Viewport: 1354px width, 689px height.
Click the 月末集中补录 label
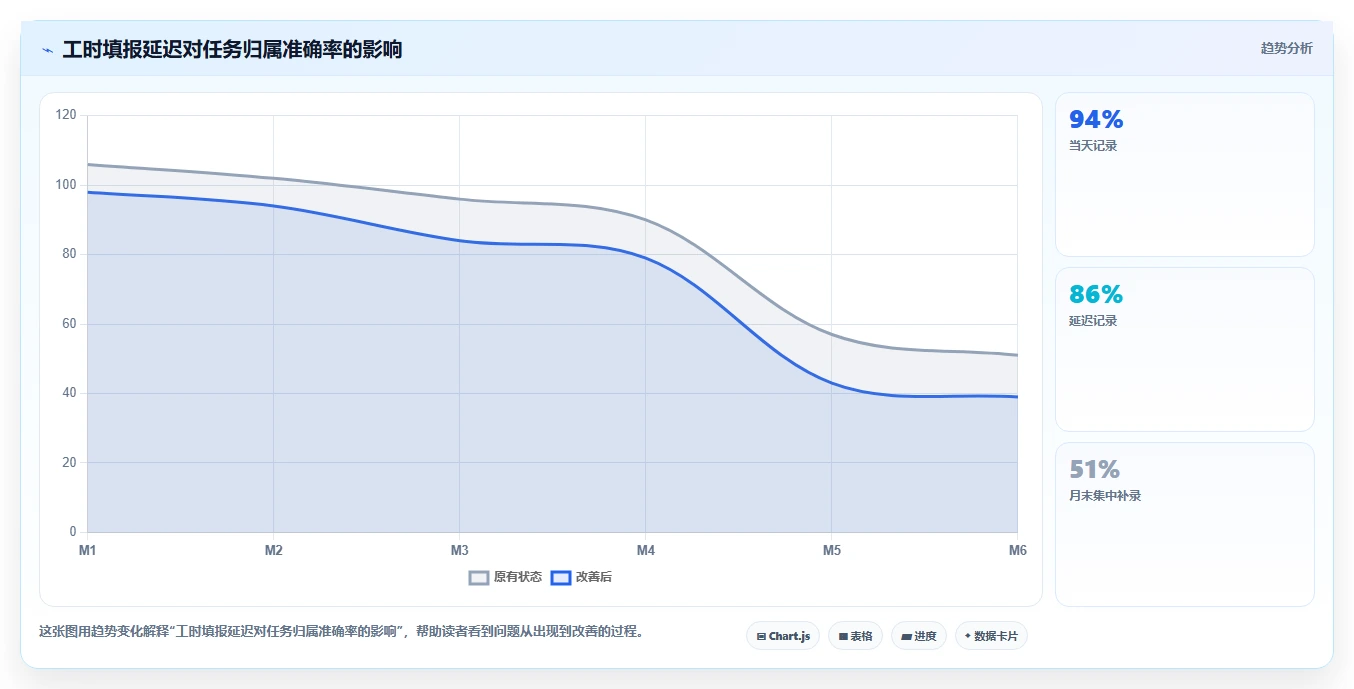1105,496
